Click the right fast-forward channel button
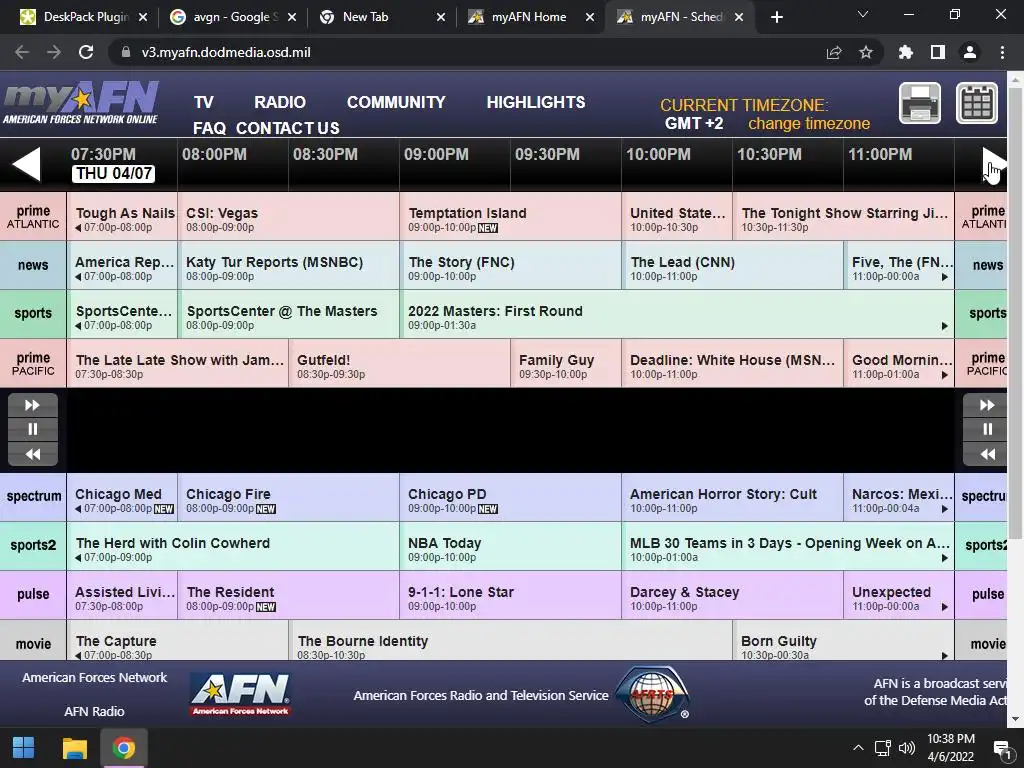 (x=987, y=405)
